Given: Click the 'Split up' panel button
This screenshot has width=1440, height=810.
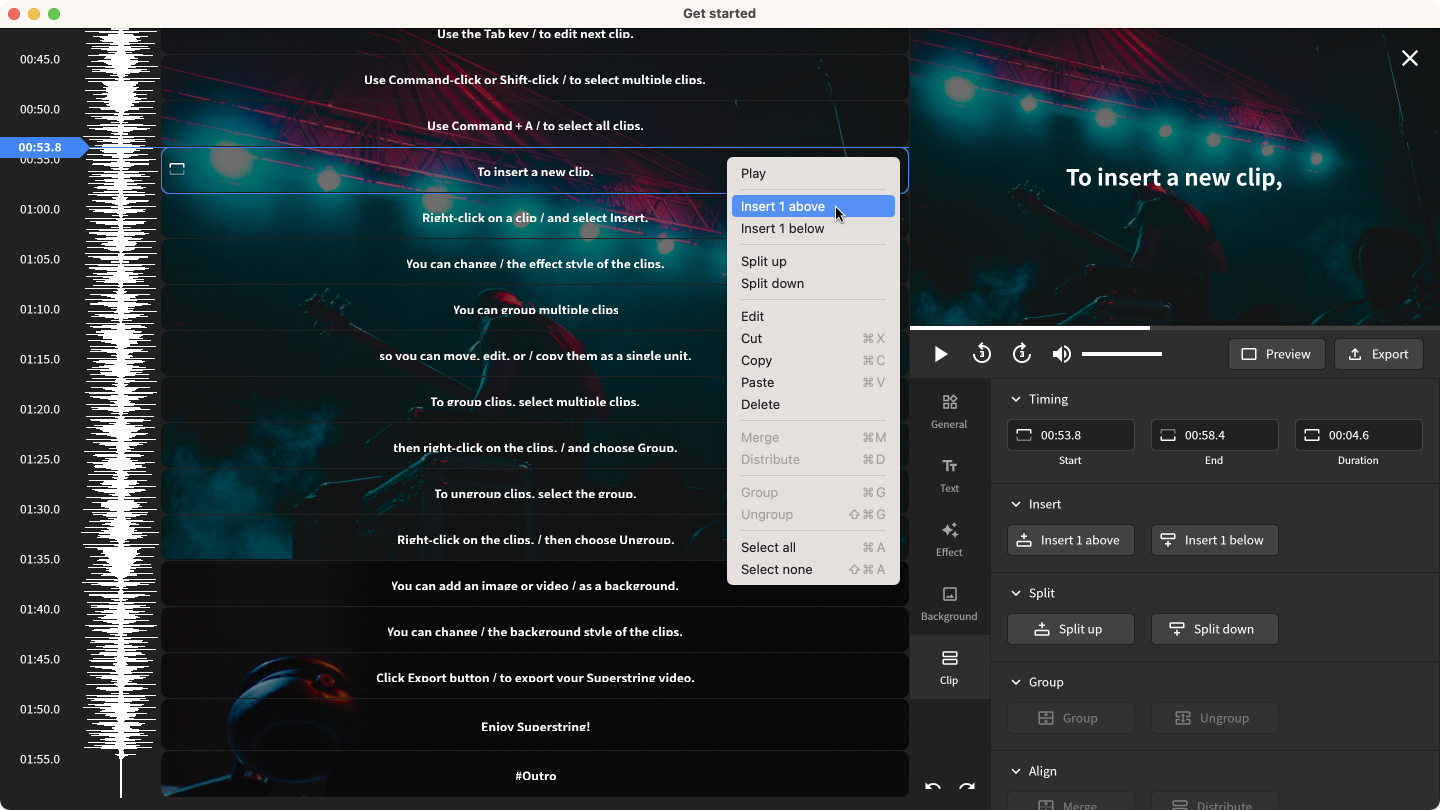Looking at the screenshot, I should 1070,629.
